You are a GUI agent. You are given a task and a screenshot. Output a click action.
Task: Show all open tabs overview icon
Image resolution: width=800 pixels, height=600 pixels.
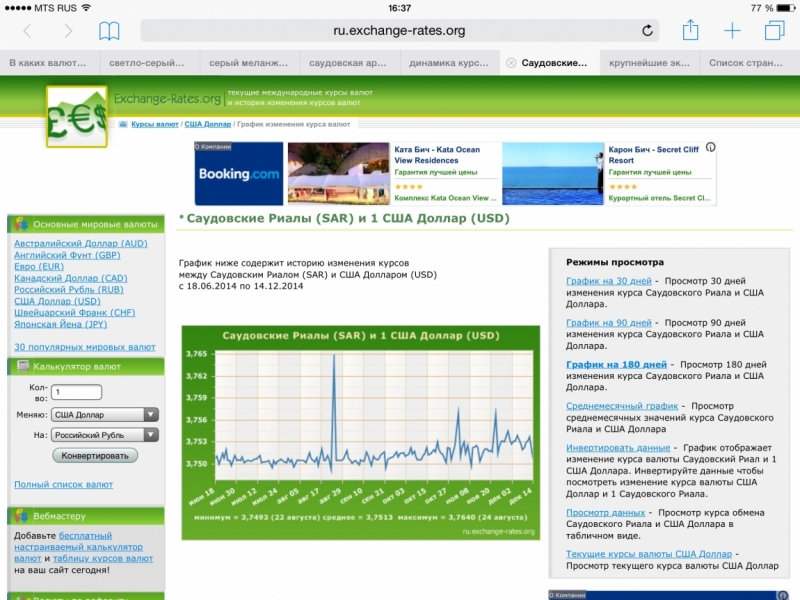pyautogui.click(x=774, y=31)
